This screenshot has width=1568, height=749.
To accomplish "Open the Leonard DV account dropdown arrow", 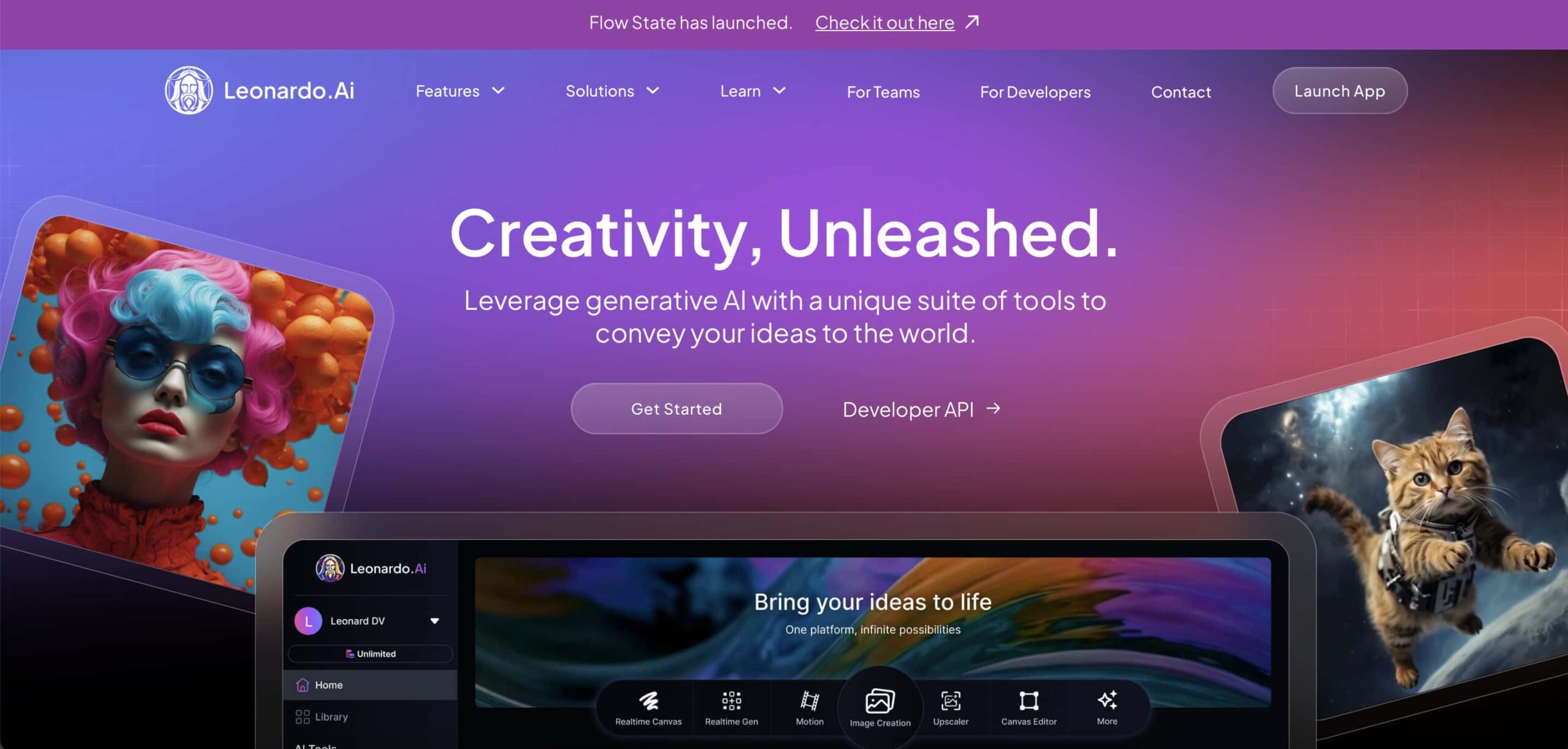I will click(x=435, y=621).
